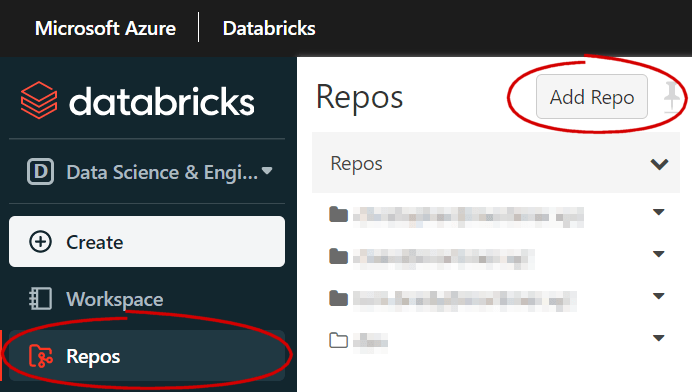Click the empty outlined folder icon
The height and width of the screenshot is (392, 692).
click(x=338, y=340)
